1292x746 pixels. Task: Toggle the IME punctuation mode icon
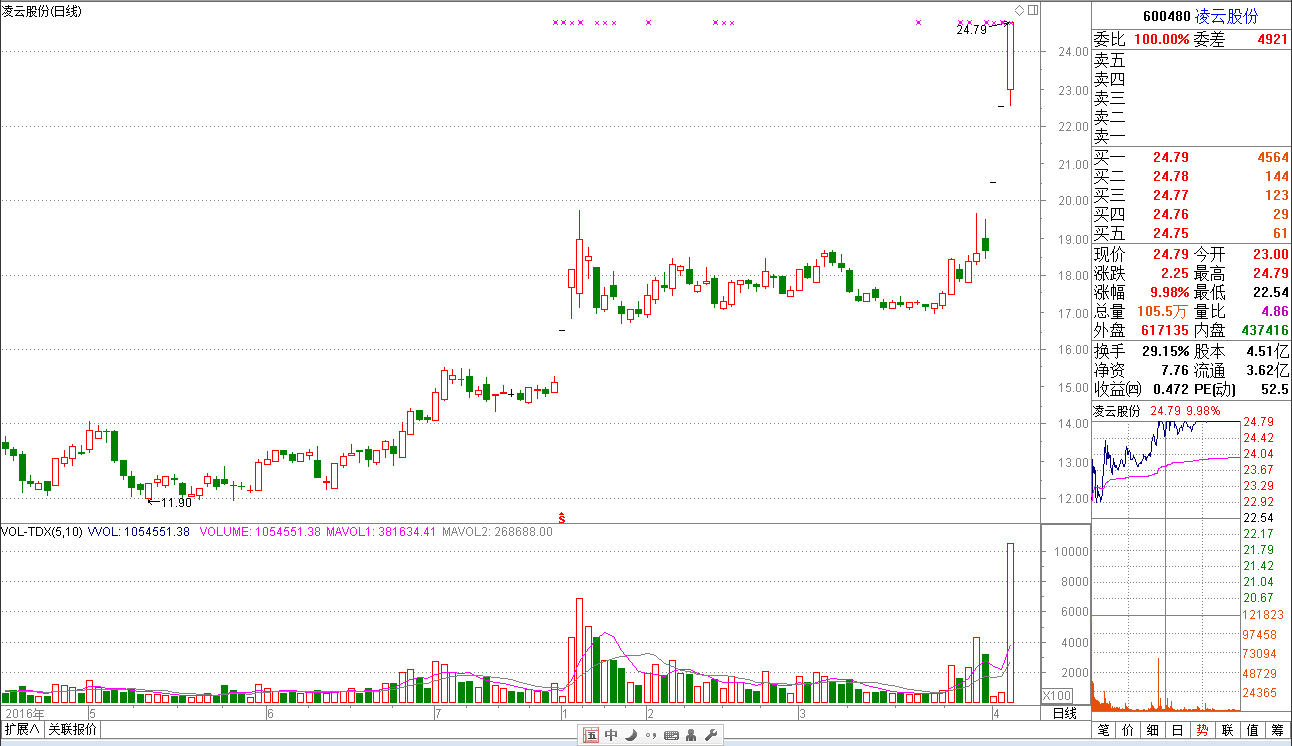coord(651,735)
